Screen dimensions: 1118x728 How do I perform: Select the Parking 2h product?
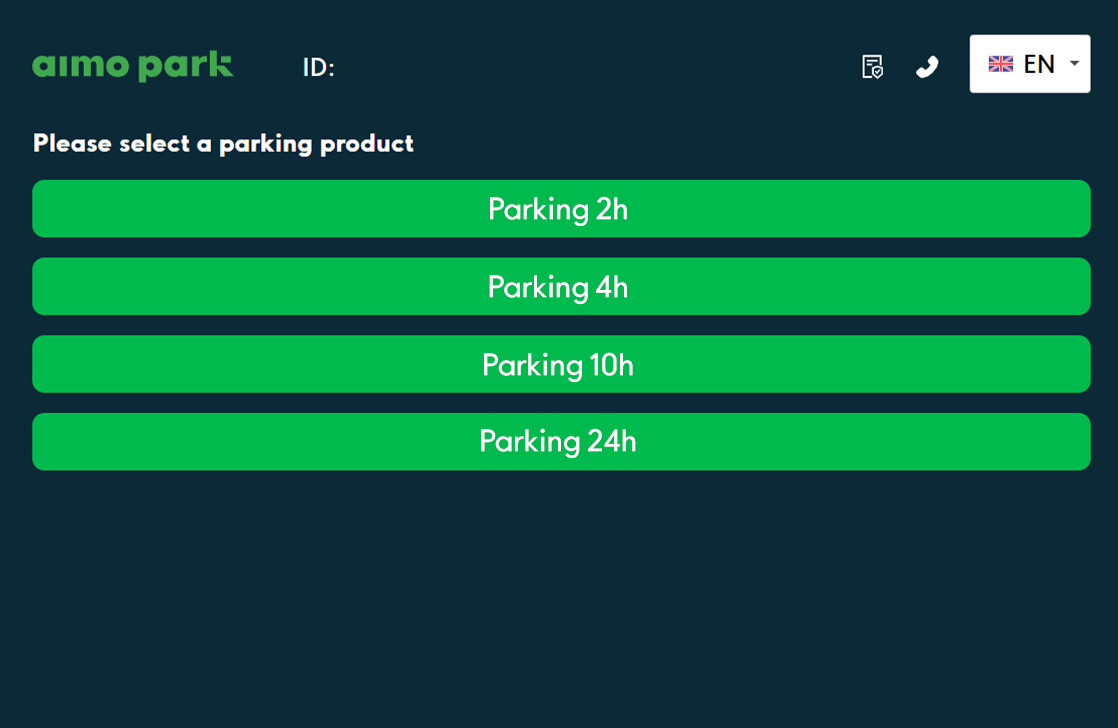click(560, 209)
